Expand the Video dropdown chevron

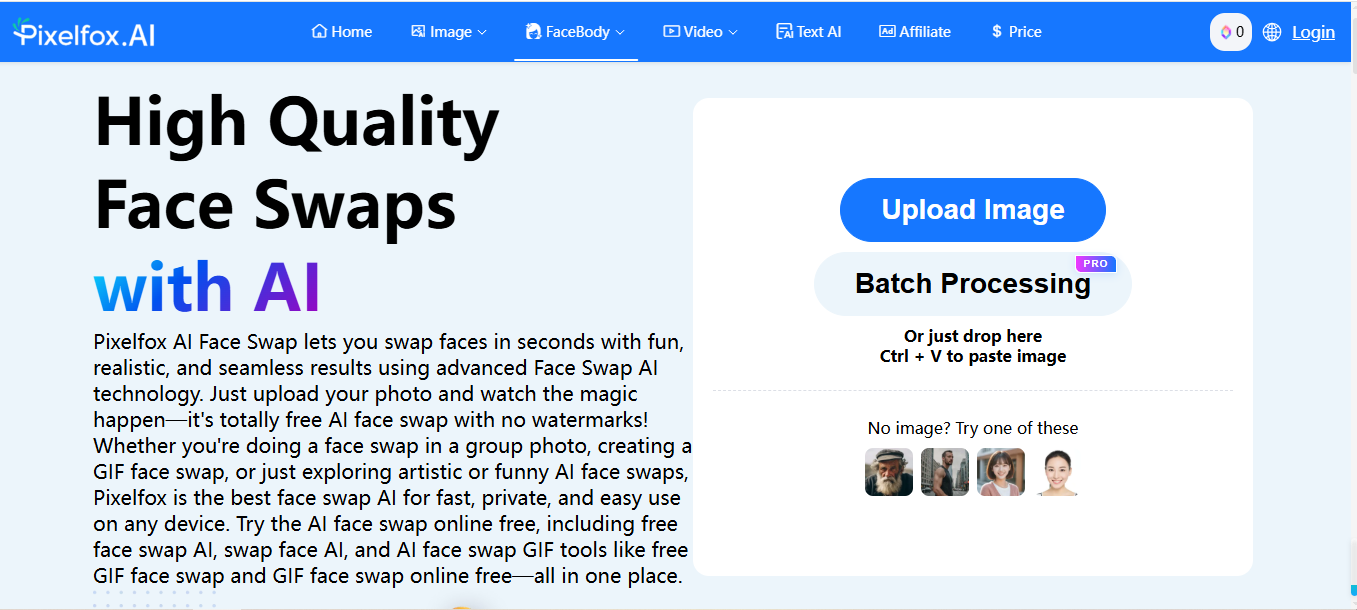(x=733, y=33)
